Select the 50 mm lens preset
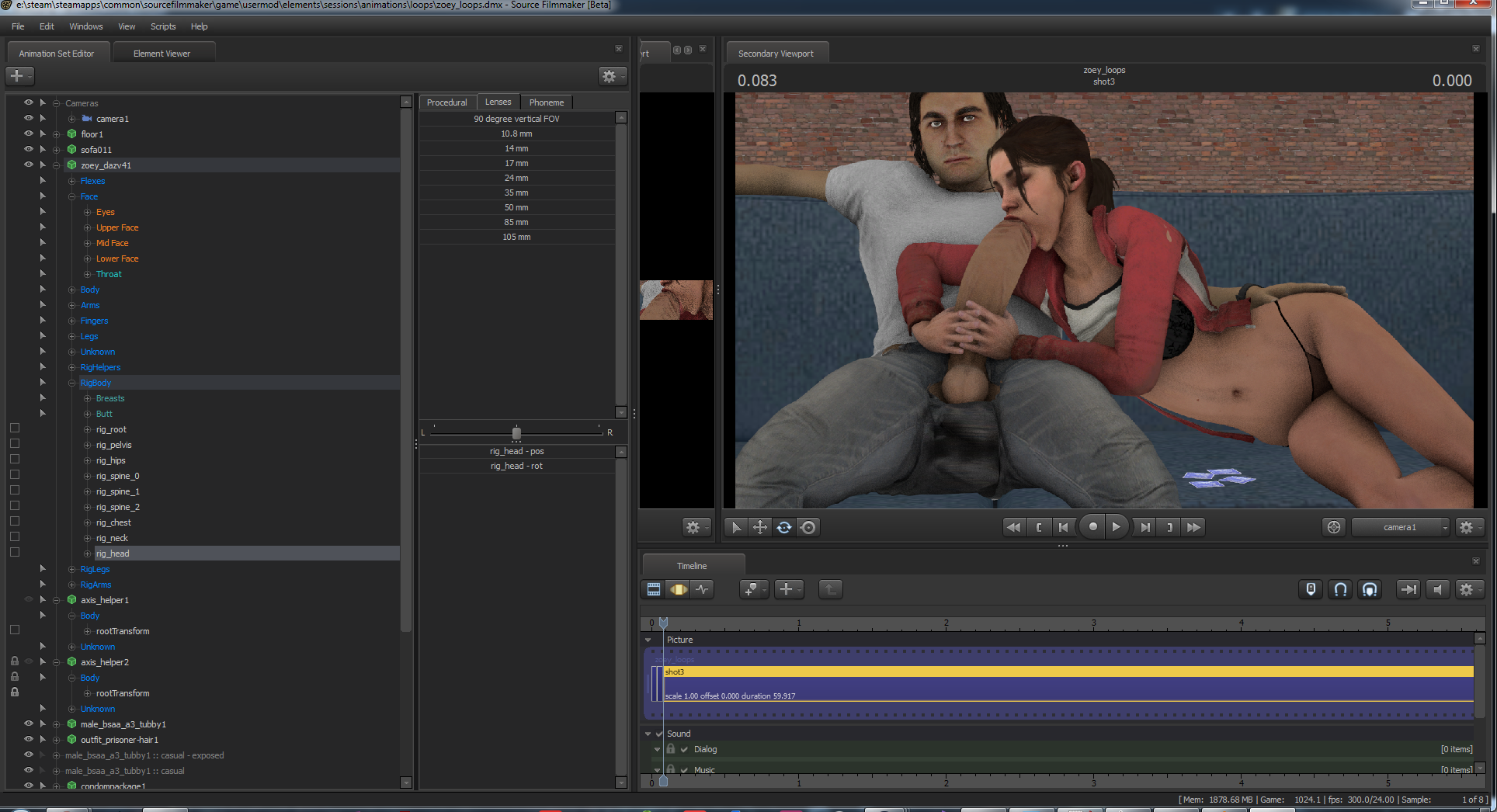 point(517,207)
